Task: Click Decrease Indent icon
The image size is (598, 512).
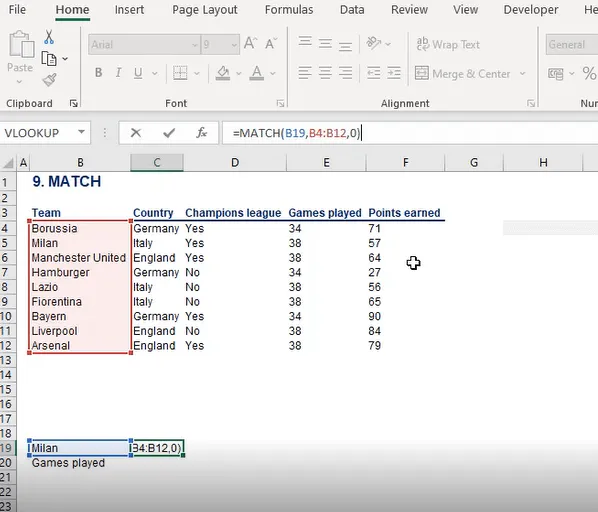Action: pos(373,72)
